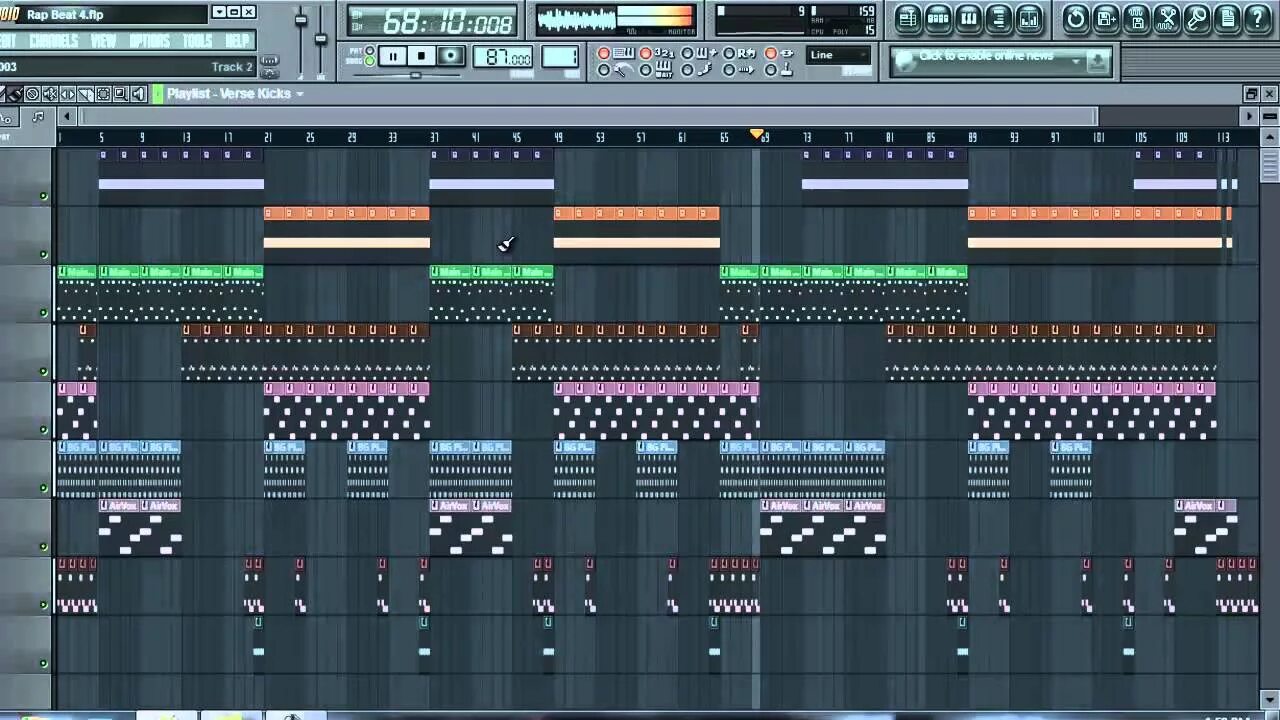Image resolution: width=1280 pixels, height=720 pixels.
Task: Open the Step Sequencer window
Action: [938, 18]
